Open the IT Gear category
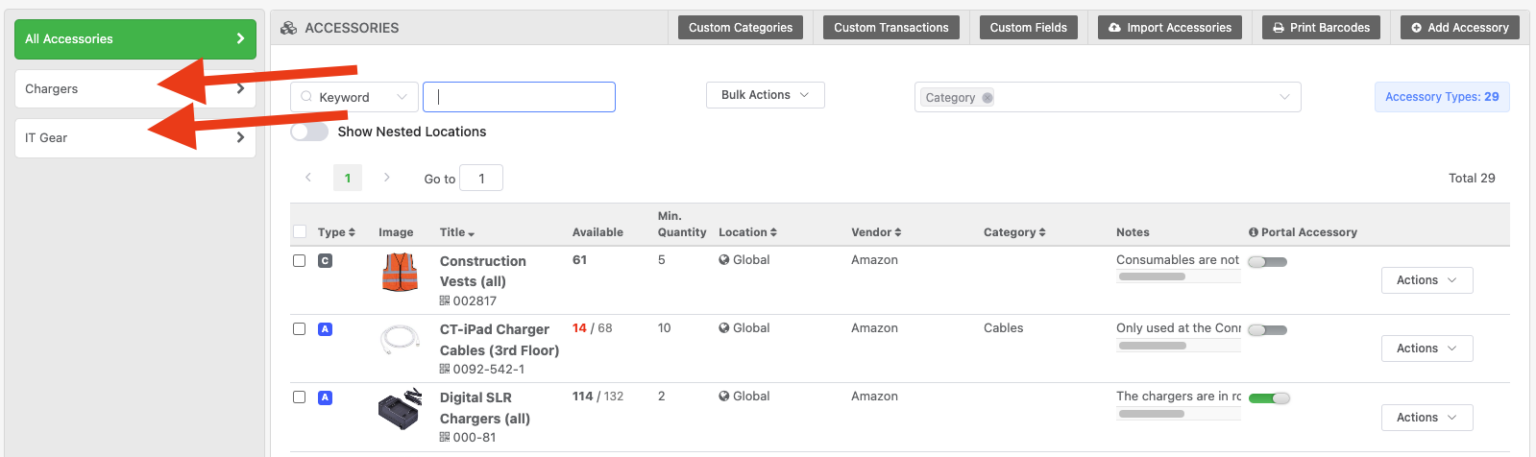 click(135, 138)
